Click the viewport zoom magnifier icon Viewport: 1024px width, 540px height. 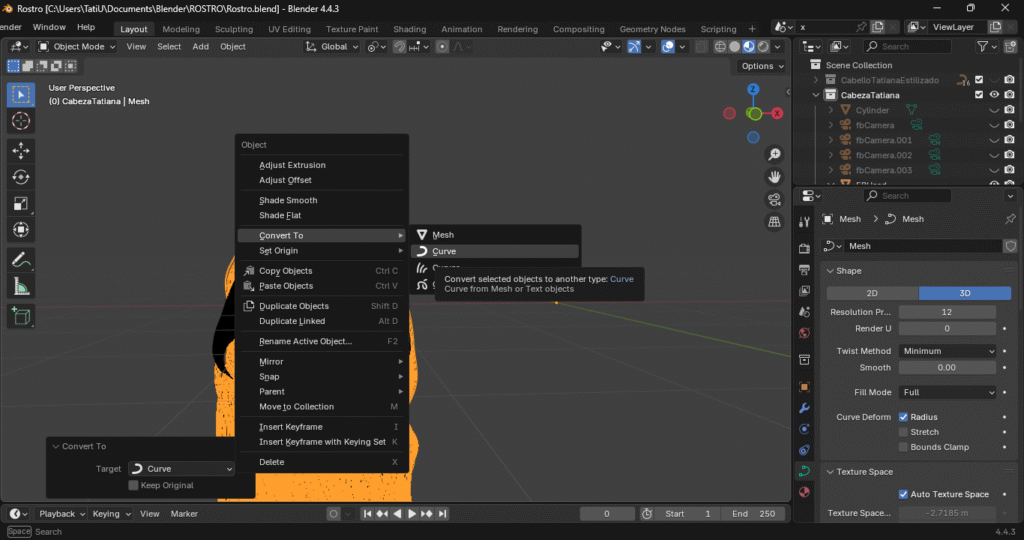click(774, 154)
